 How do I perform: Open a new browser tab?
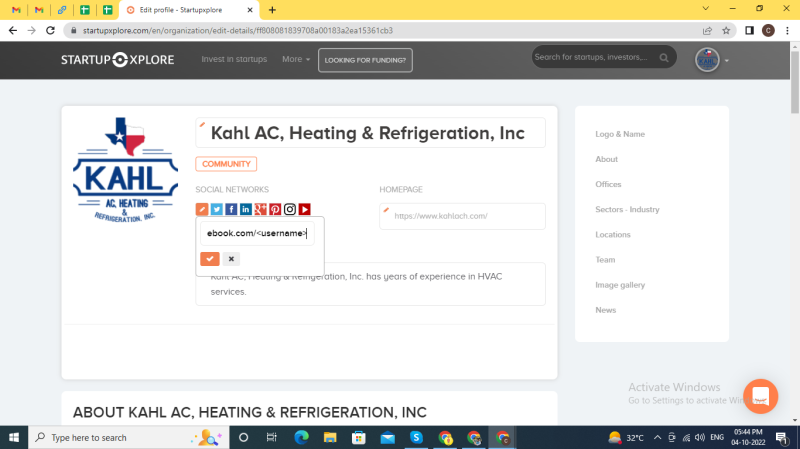point(272,10)
